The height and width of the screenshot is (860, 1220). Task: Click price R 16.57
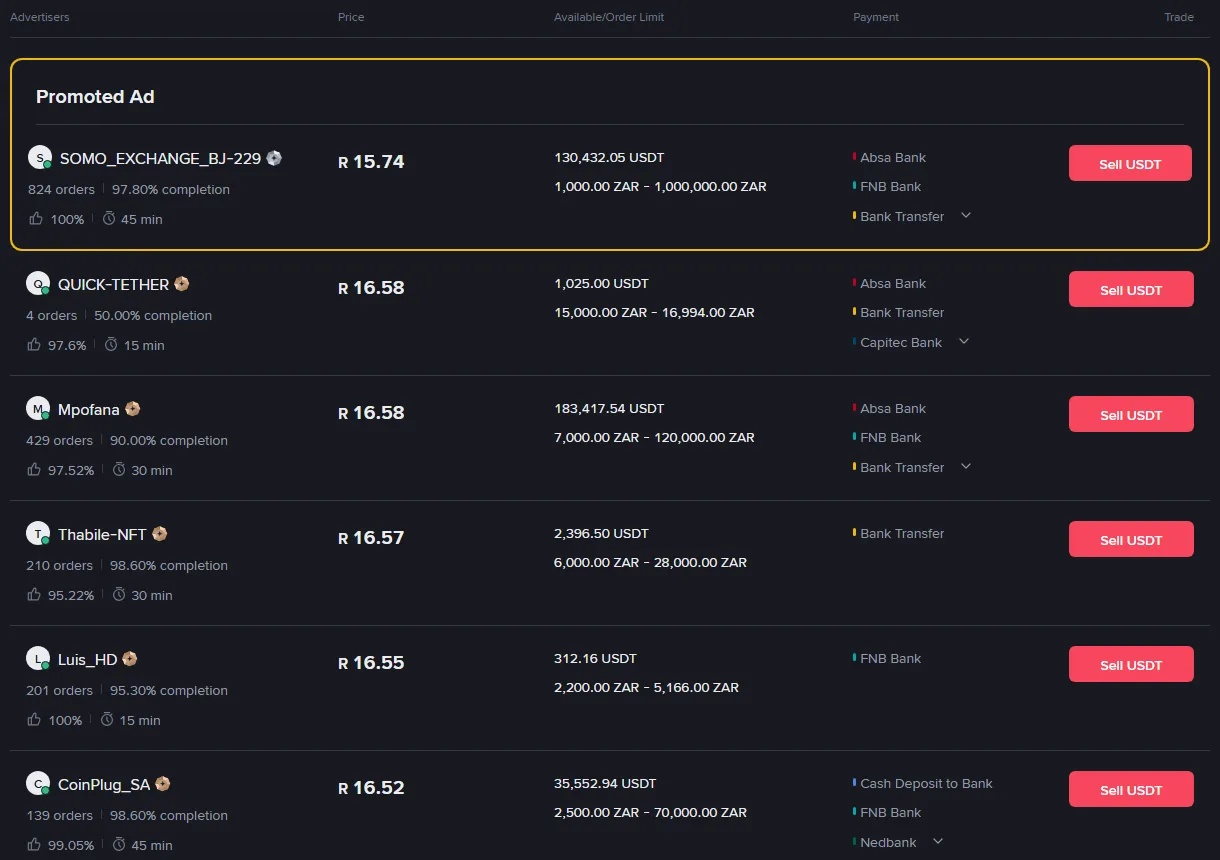371,538
